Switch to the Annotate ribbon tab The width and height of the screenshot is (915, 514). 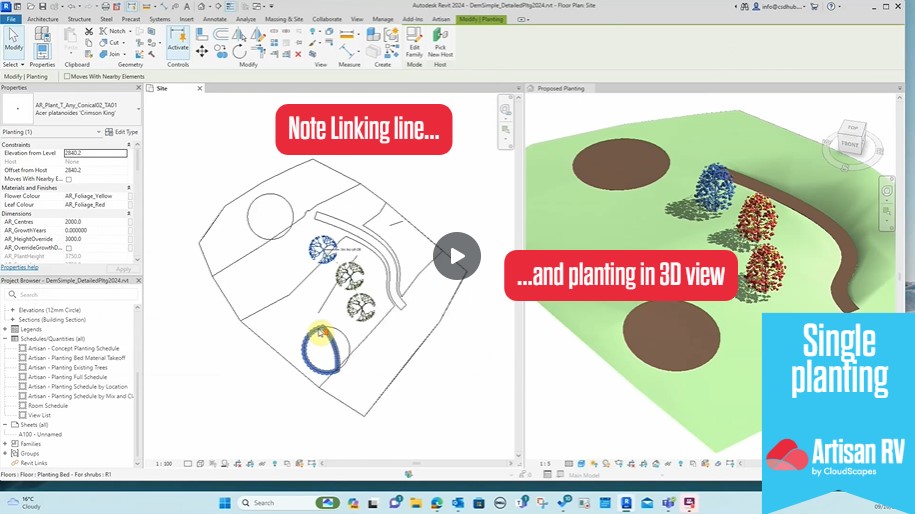[214, 19]
